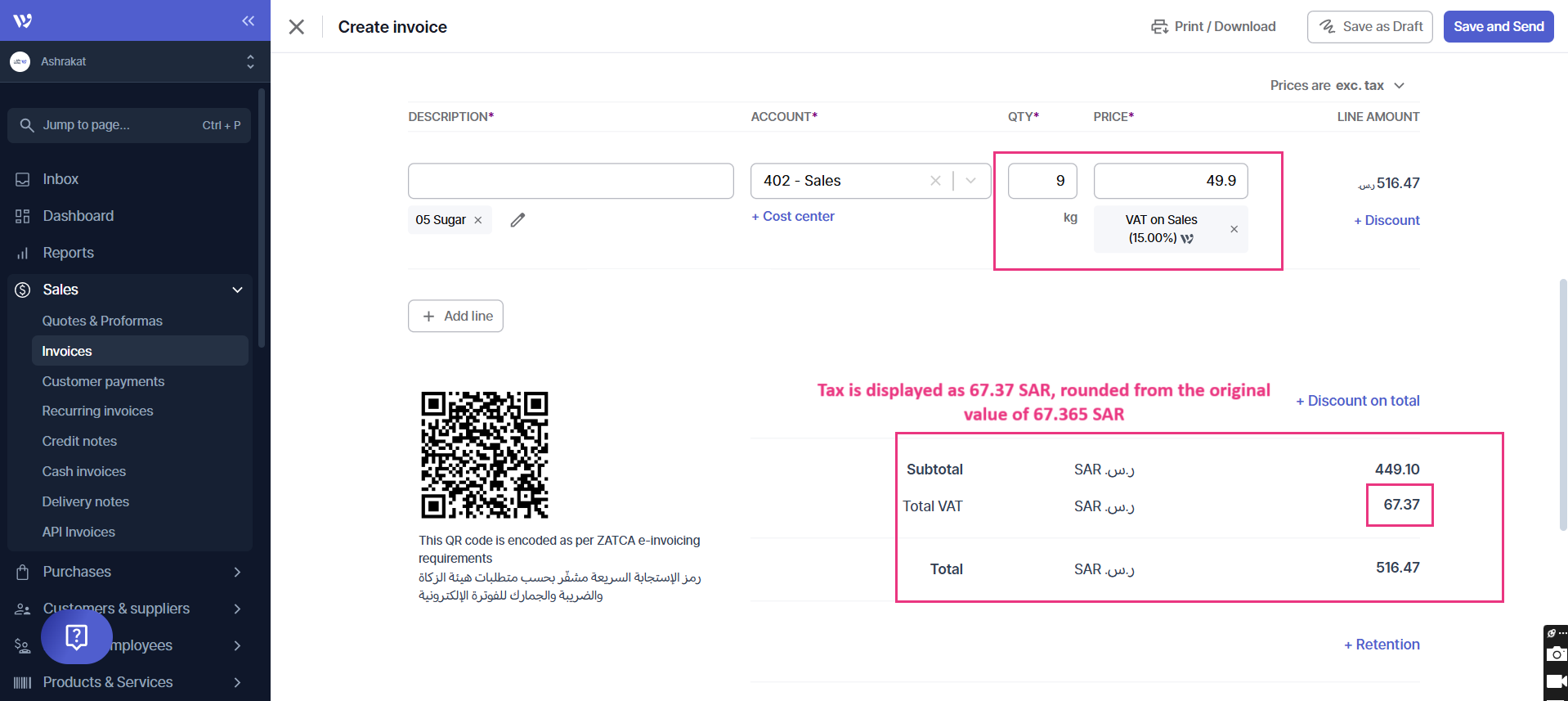The height and width of the screenshot is (701, 1568).
Task: Close the Create invoice form
Action: 297,27
